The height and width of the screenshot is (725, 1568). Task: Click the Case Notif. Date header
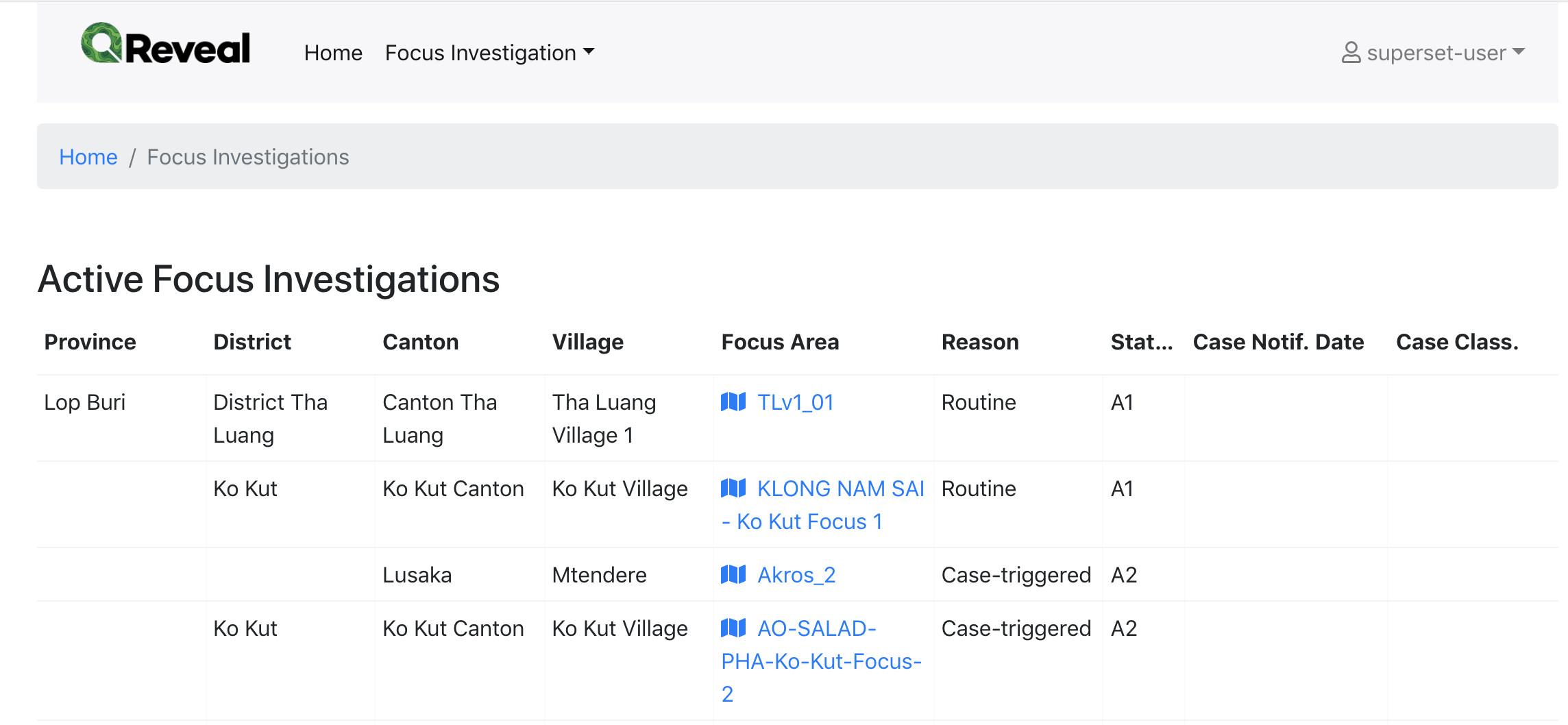1279,342
